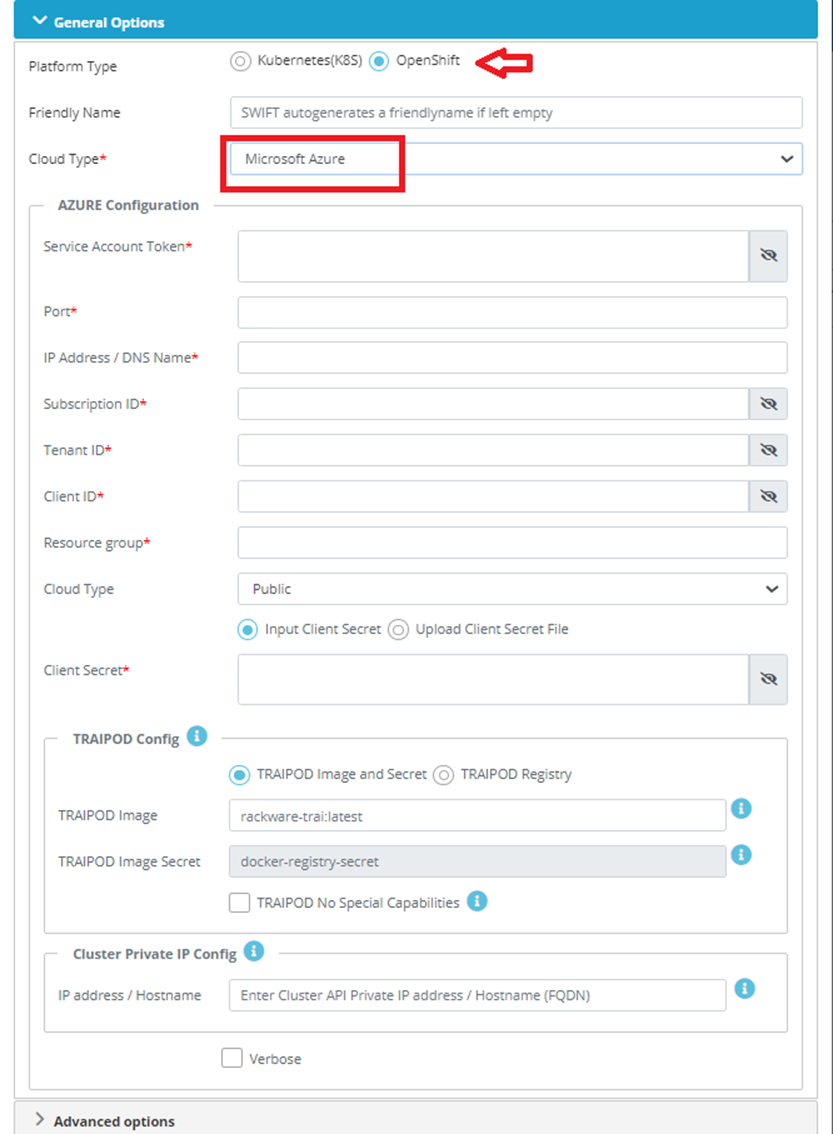
Task: Click the TRAIPOD Image Secret field
Action: click(477, 861)
